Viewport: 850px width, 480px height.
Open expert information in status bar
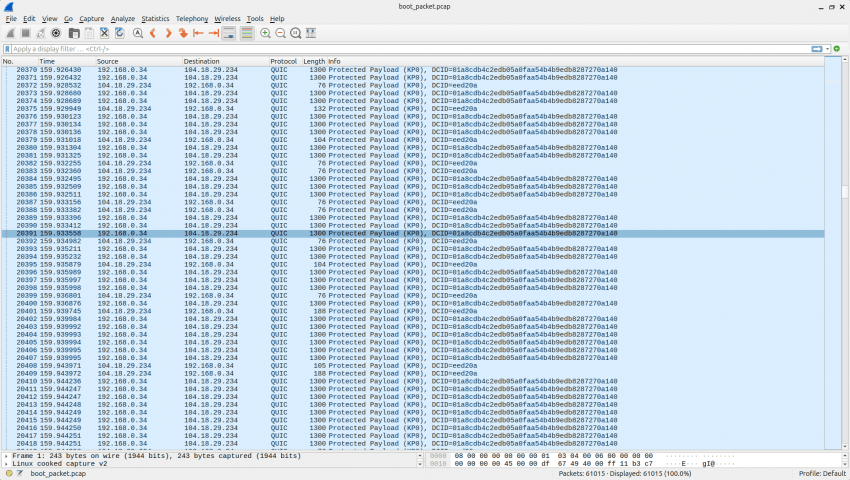point(7,473)
